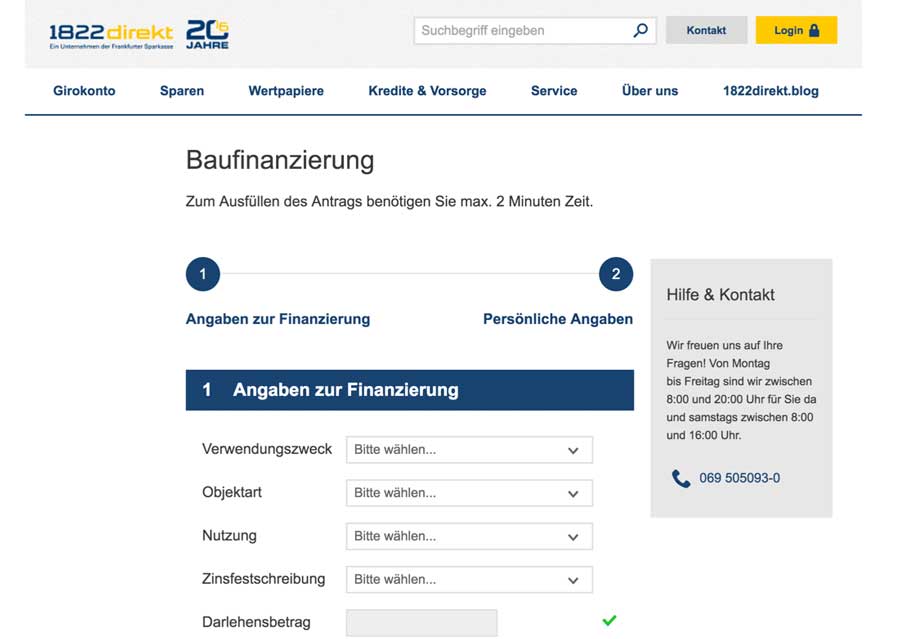Click the Zinsfestschreibung label
The height and width of the screenshot is (639, 900).
pyautogui.click(x=263, y=579)
